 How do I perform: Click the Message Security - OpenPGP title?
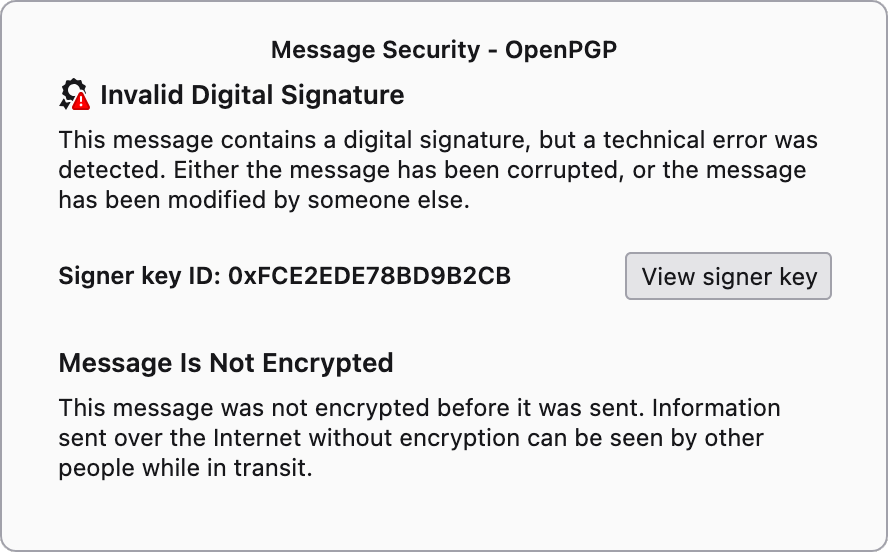(443, 50)
